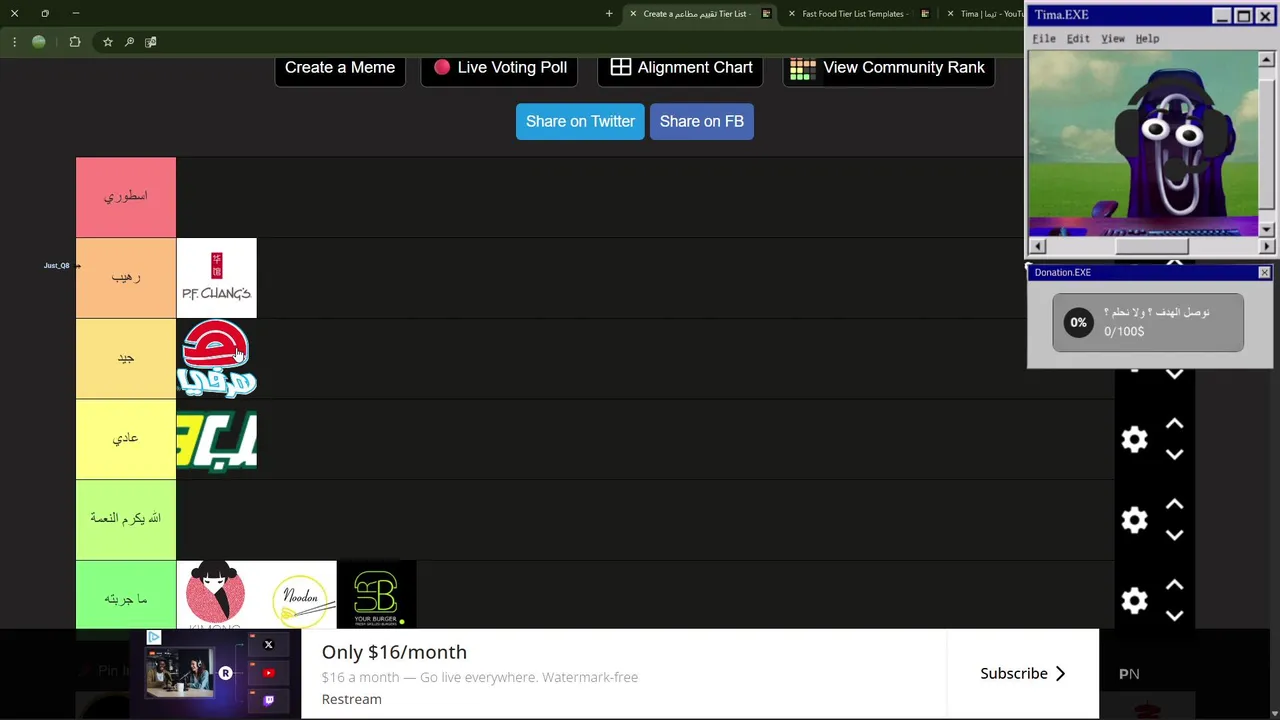This screenshot has width=1280, height=720.
Task: Open the View menu in Tima.EXE
Action: 1113,39
